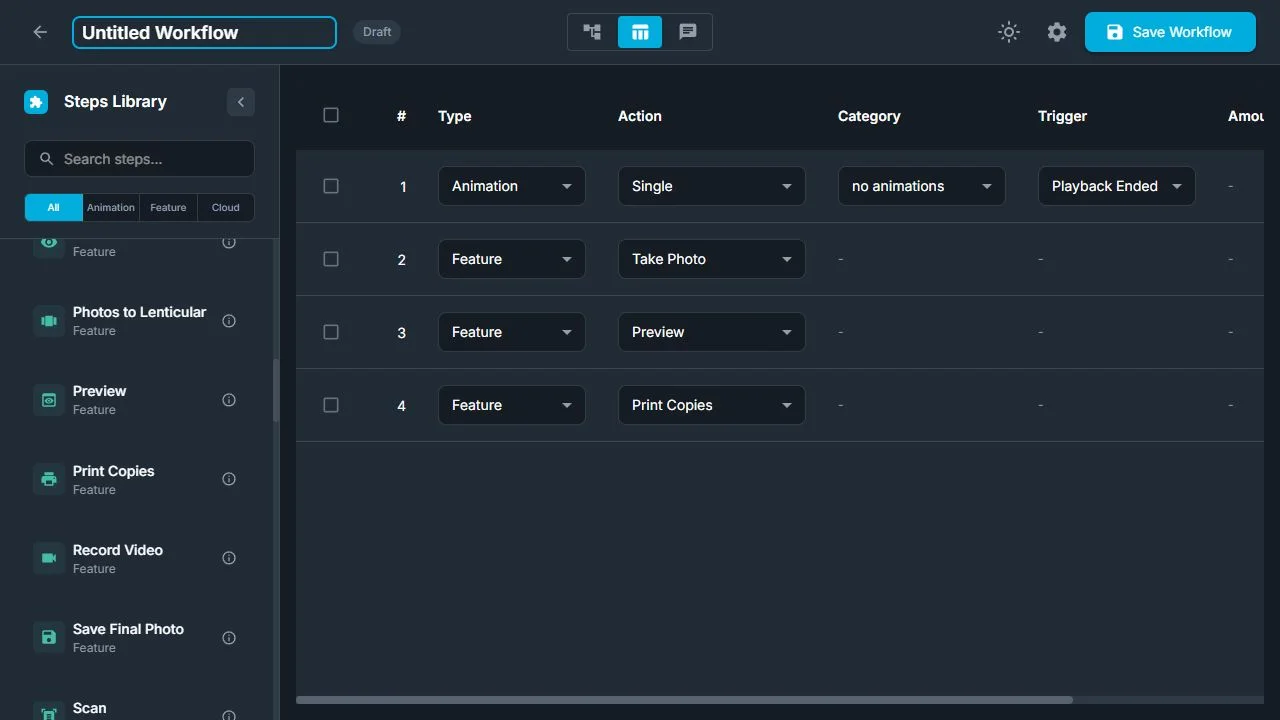Go back using the left arrow icon

(40, 32)
